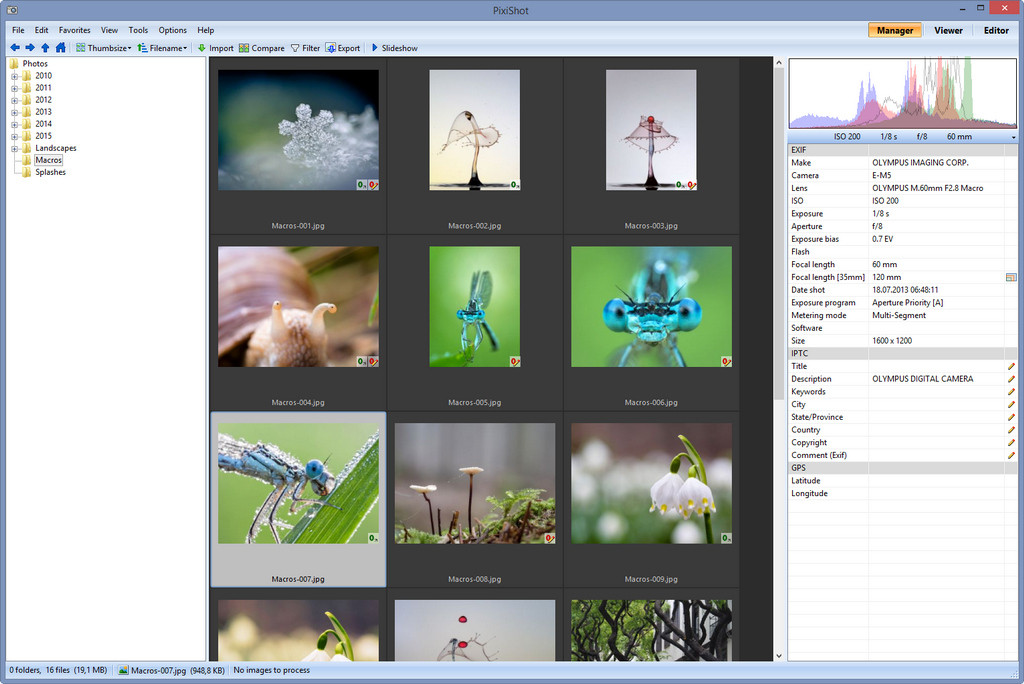This screenshot has height=684, width=1024.
Task: Click the Export toolbar button
Action: 343,48
